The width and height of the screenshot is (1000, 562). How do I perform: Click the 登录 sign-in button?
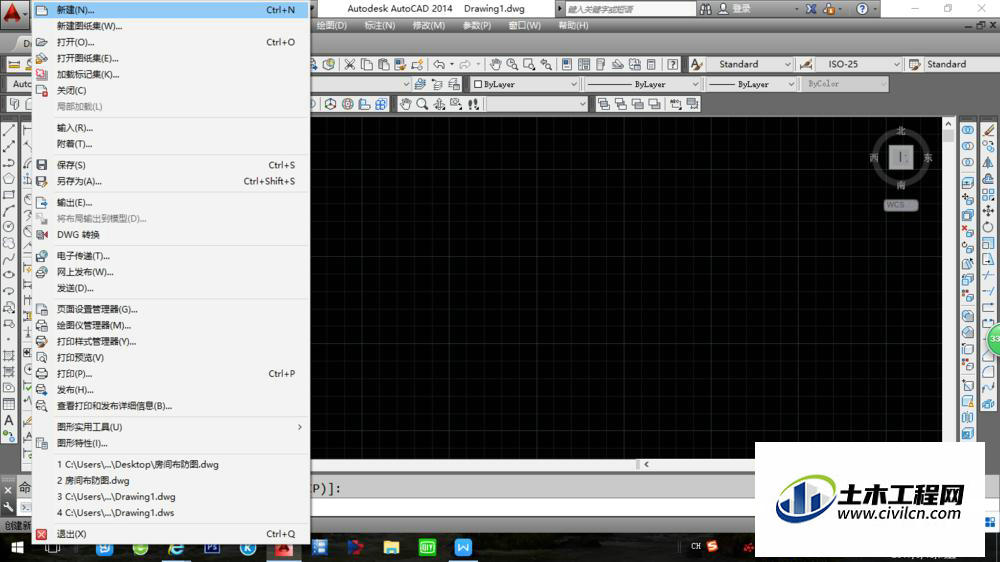pos(735,9)
